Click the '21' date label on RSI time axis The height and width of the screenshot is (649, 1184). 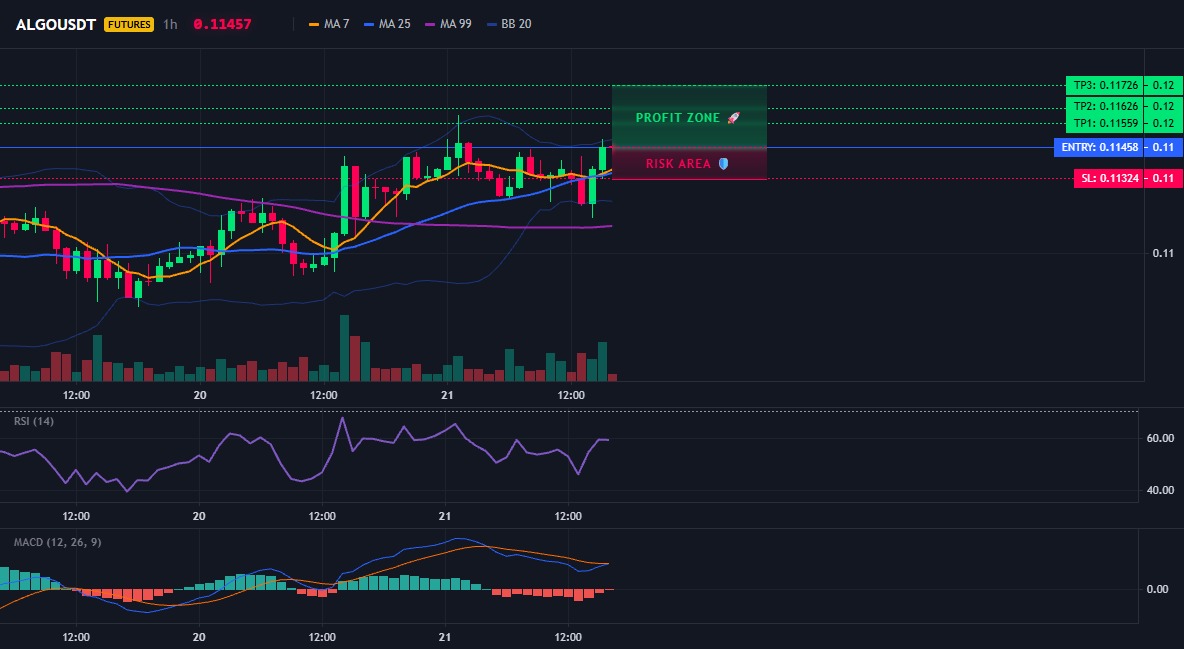[x=445, y=516]
